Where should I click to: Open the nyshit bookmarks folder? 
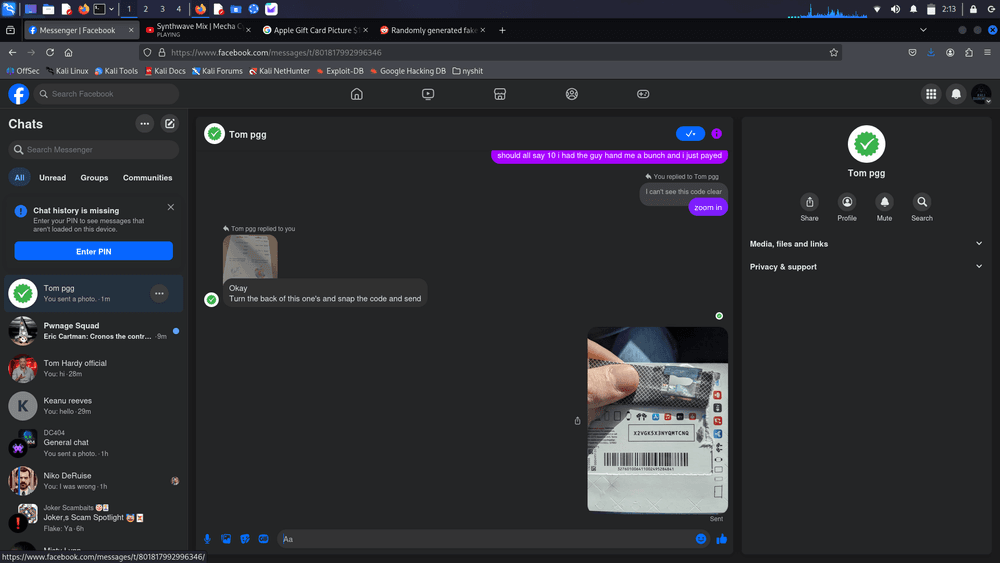[x=467, y=71]
